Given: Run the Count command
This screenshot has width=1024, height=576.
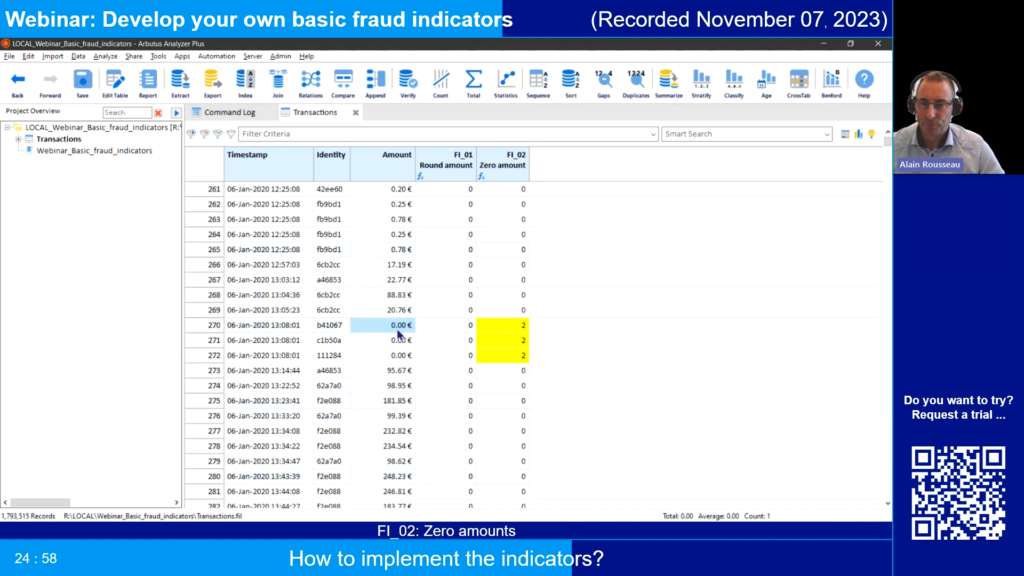Looking at the screenshot, I should (441, 84).
